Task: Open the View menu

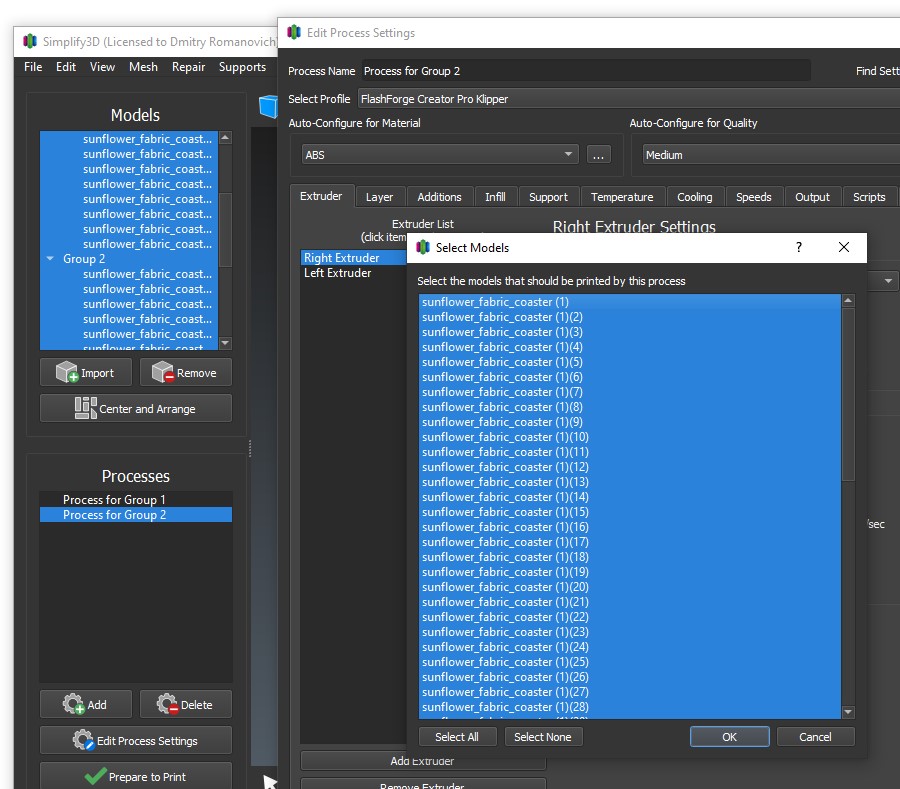Action: point(102,67)
